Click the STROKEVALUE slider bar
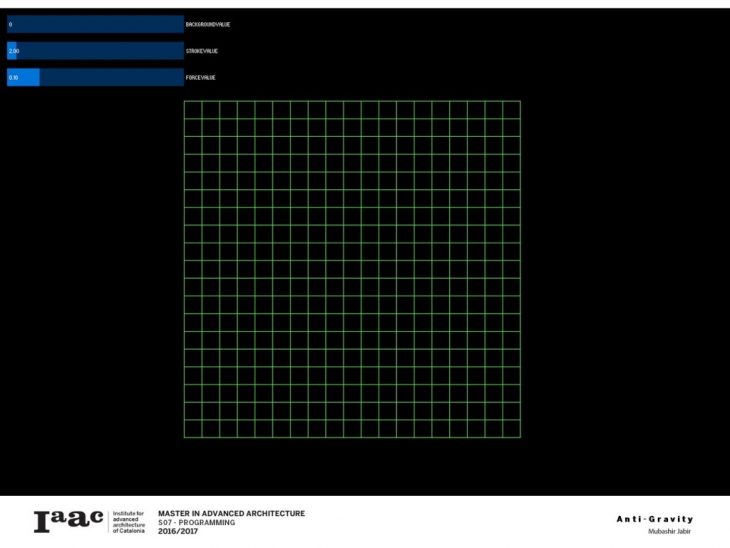Image resolution: width=730 pixels, height=548 pixels. [x=95, y=50]
